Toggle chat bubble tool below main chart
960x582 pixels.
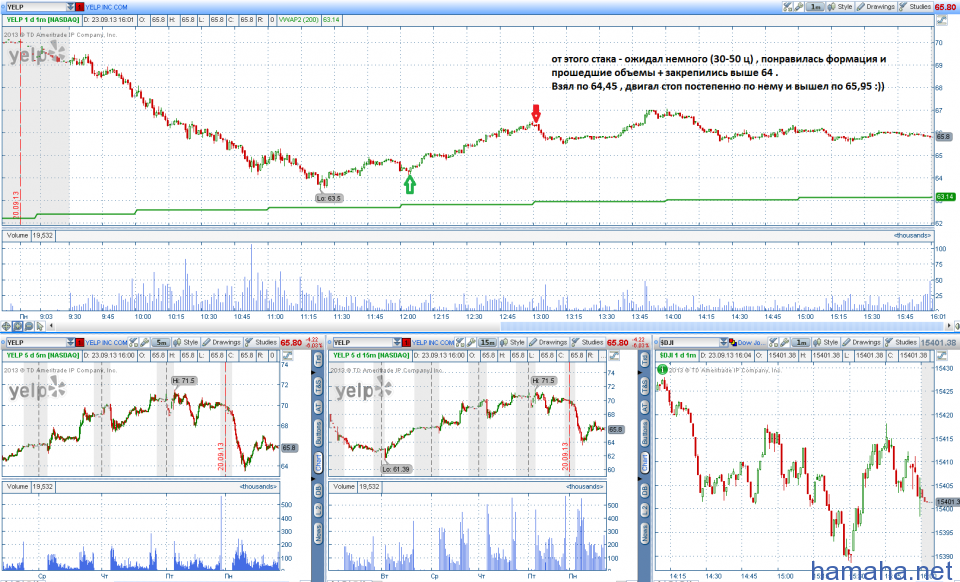[x=29, y=326]
